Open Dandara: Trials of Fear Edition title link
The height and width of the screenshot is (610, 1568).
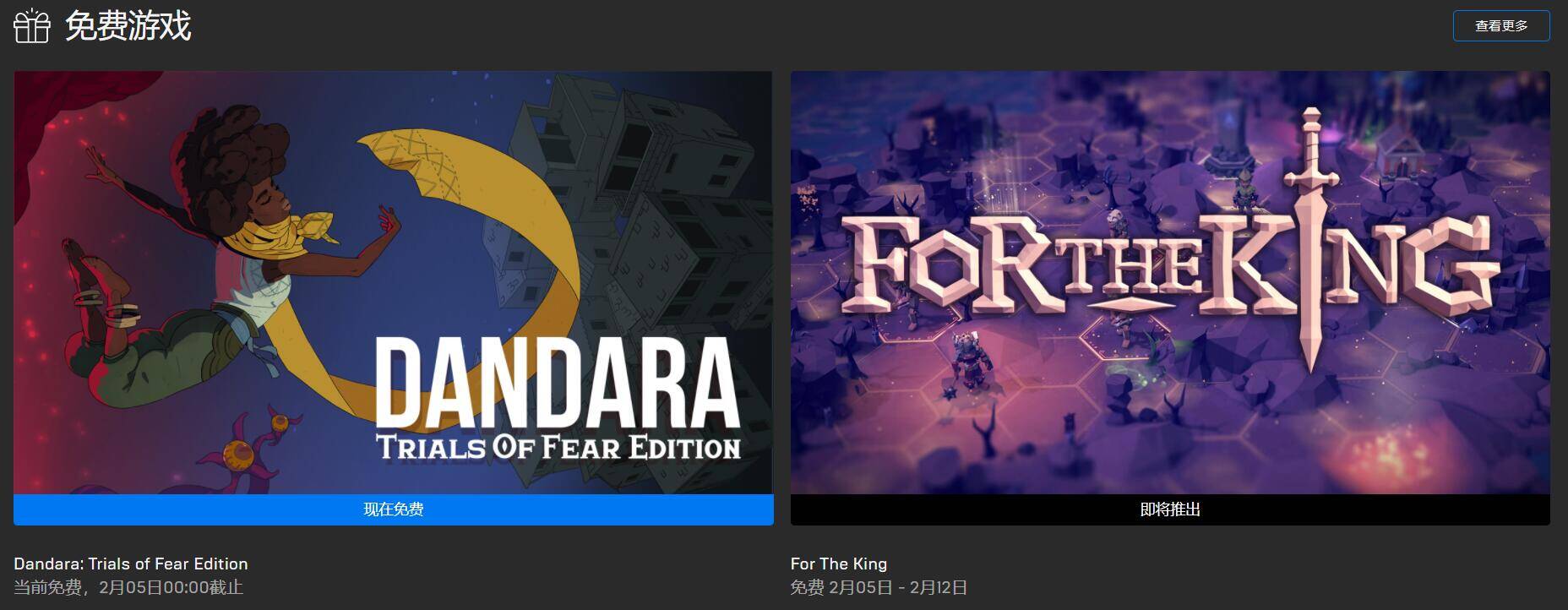point(131,564)
